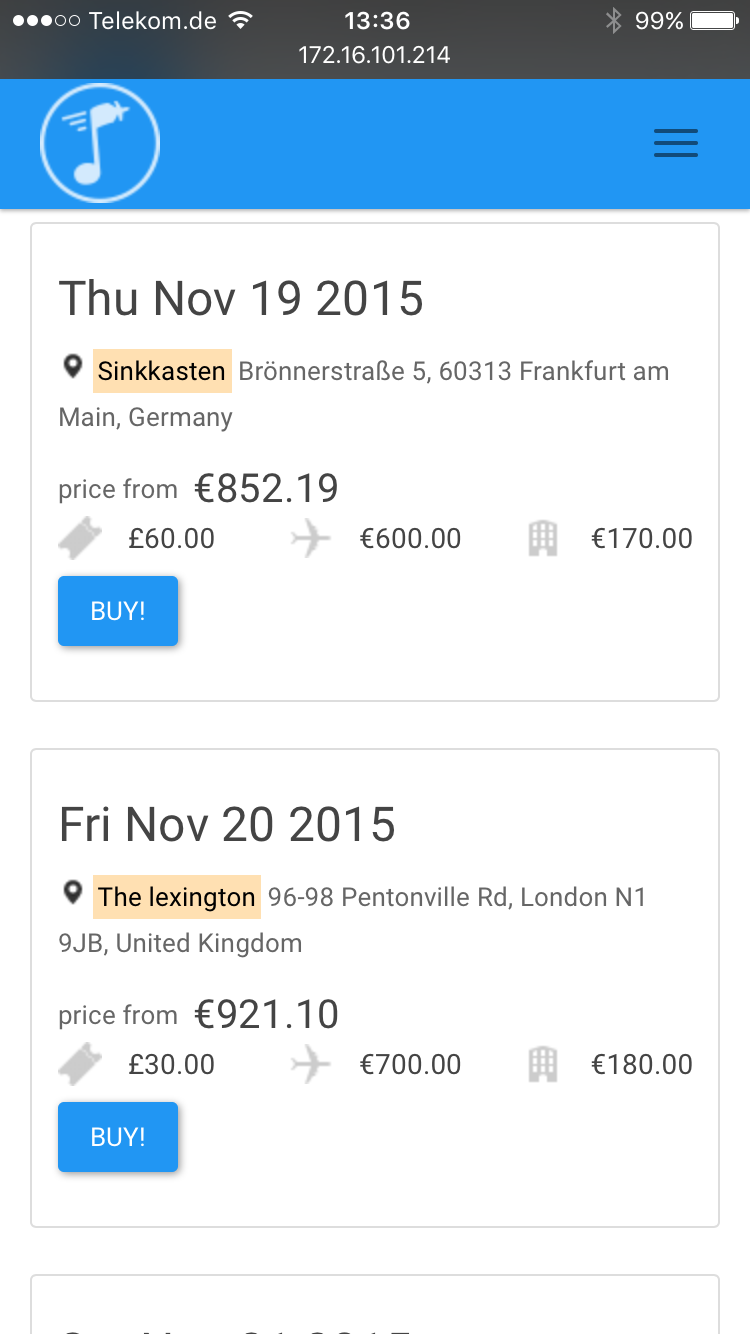This screenshot has height=1334, width=750.
Task: Click hotel building icon beside €180.00
Action: pos(542,1065)
